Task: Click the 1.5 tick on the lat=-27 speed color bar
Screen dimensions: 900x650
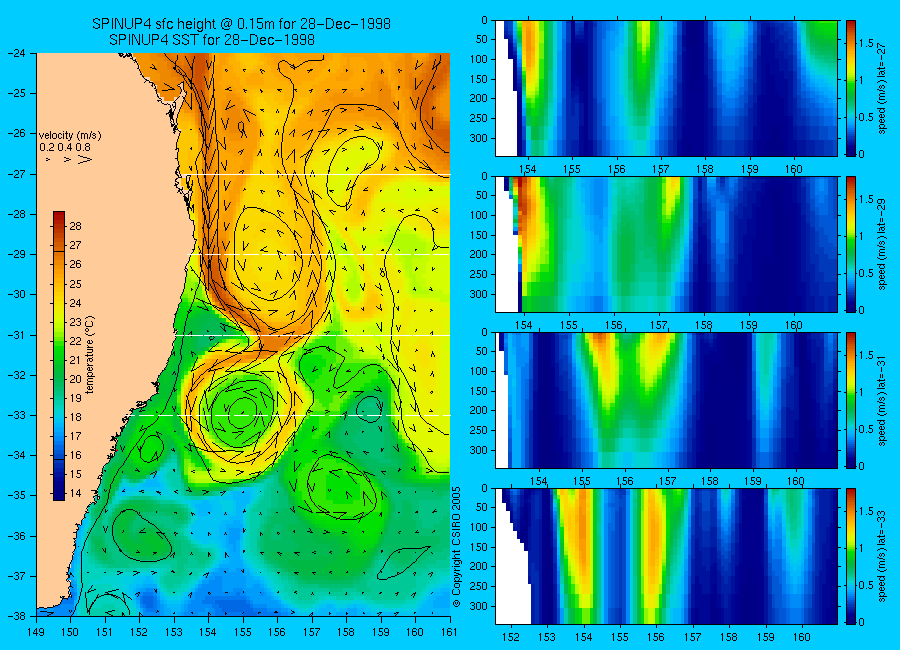Action: 866,44
